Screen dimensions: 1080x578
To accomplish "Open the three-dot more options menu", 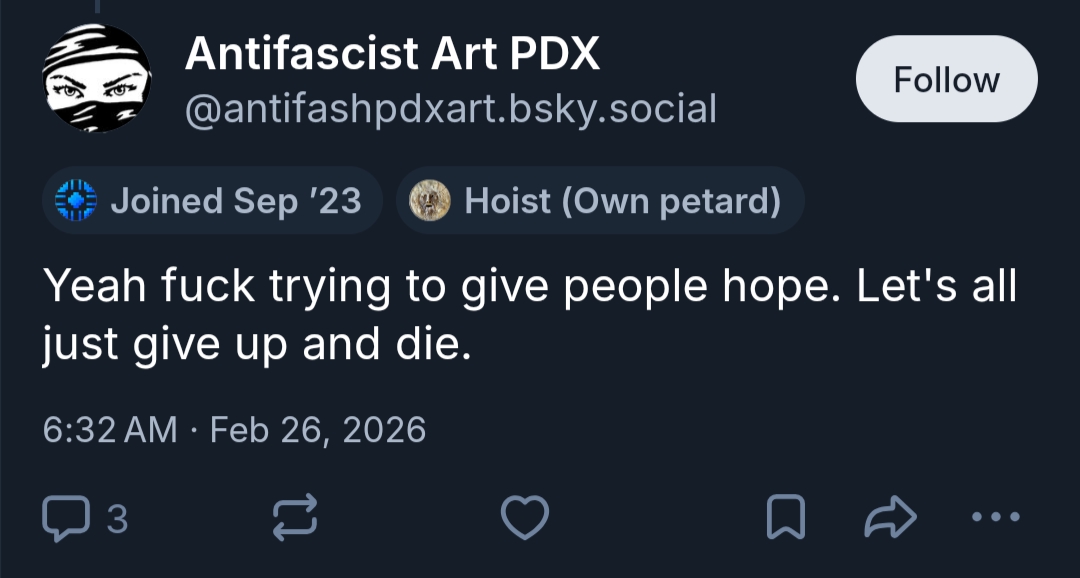I will point(995,517).
